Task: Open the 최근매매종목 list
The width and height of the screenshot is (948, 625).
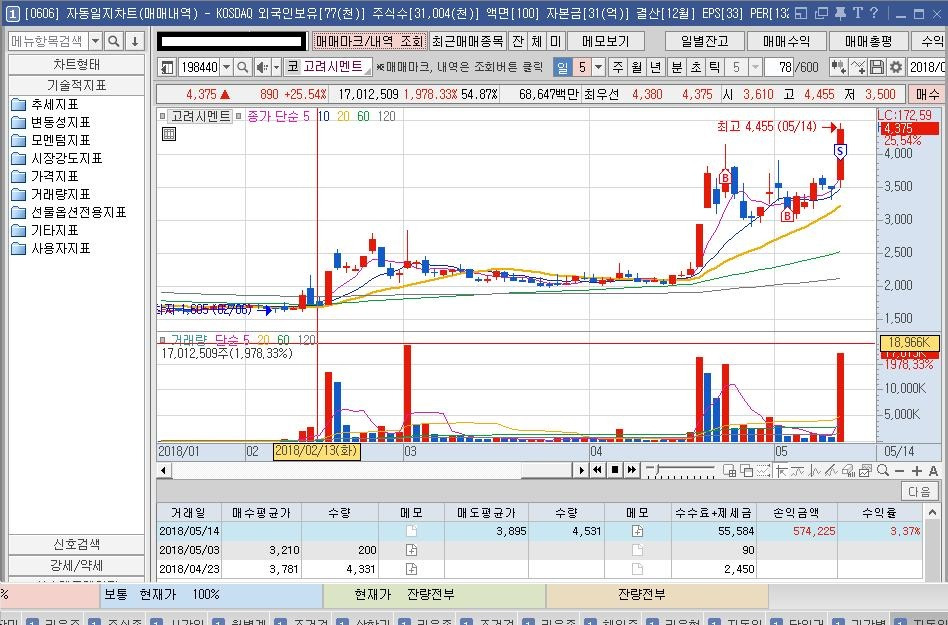Action: tap(467, 41)
